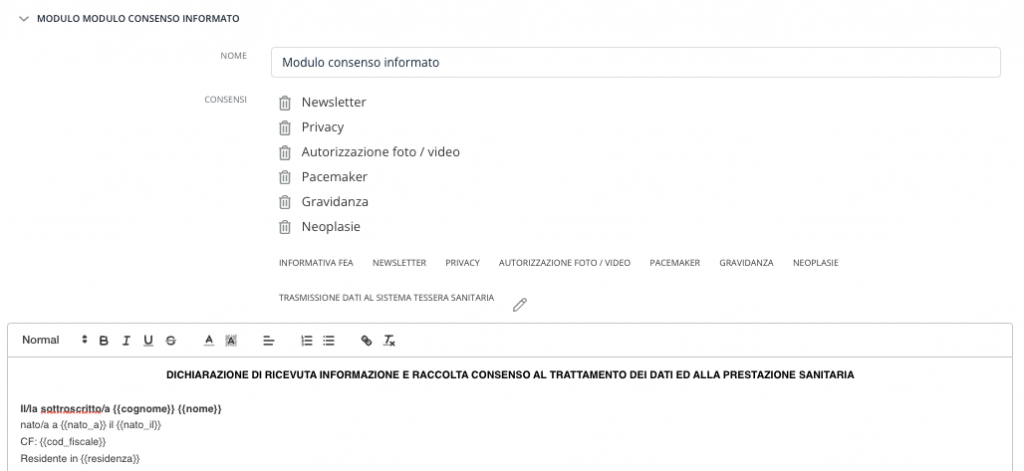Click the Nome input field
The image size is (1024, 471).
(635, 63)
